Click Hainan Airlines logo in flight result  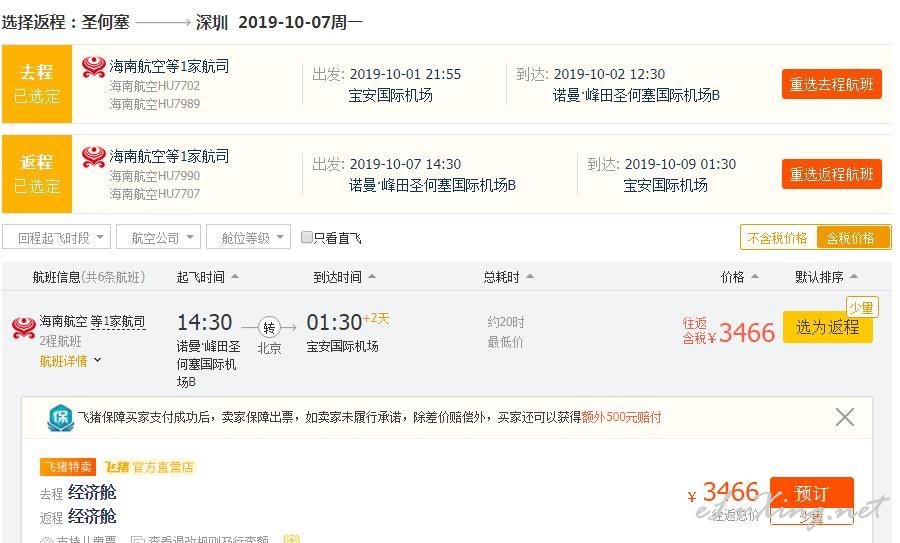24,328
